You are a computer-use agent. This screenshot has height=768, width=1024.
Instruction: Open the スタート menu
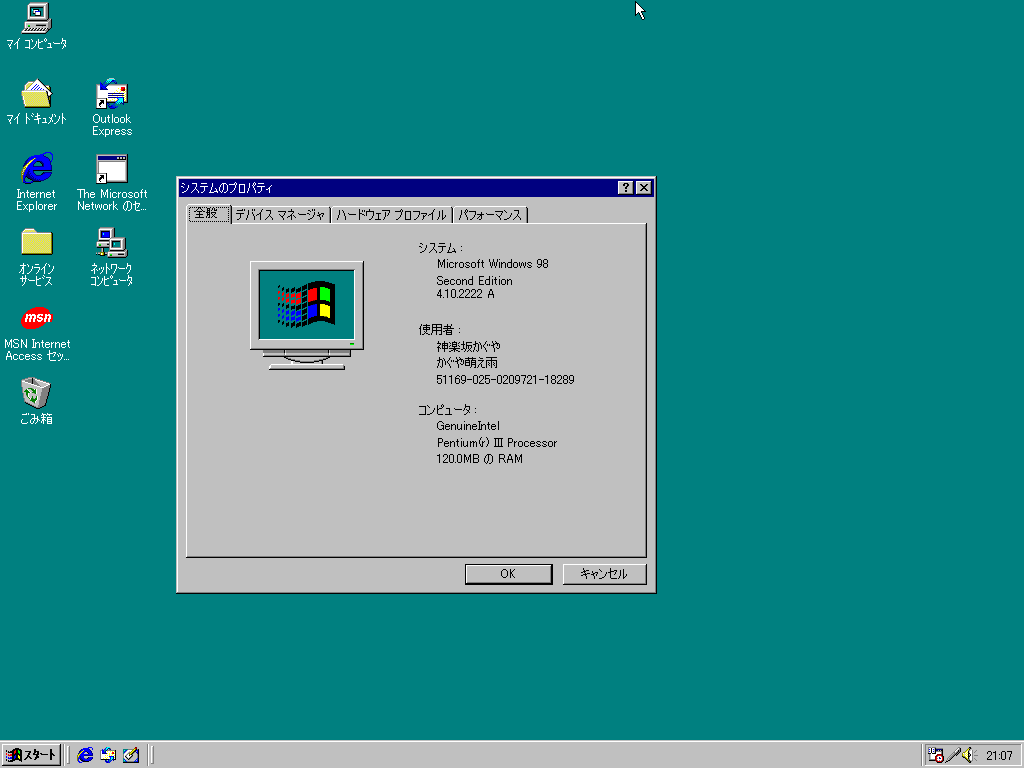[x=32, y=755]
